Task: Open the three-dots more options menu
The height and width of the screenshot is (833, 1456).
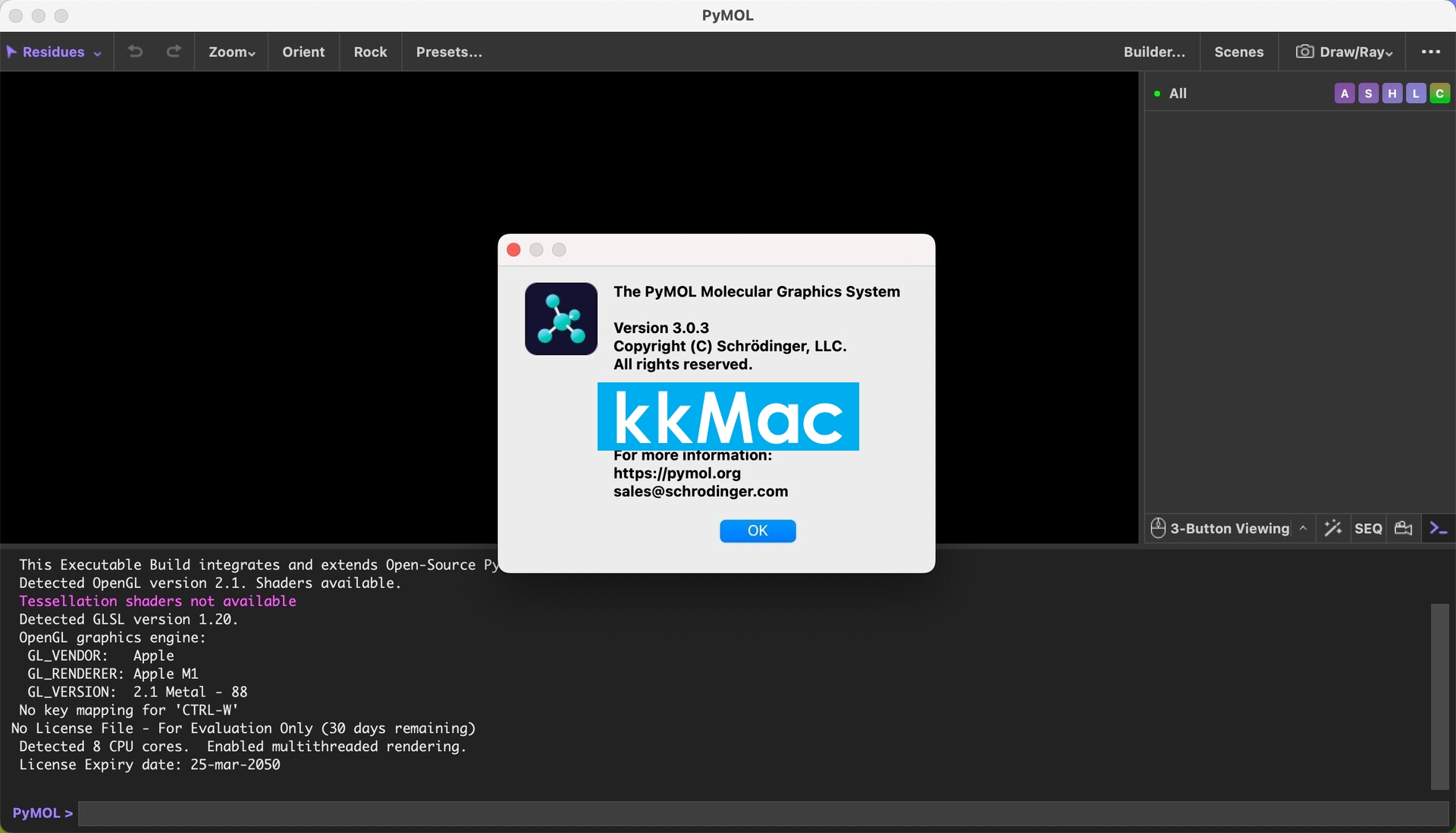Action: [1431, 52]
